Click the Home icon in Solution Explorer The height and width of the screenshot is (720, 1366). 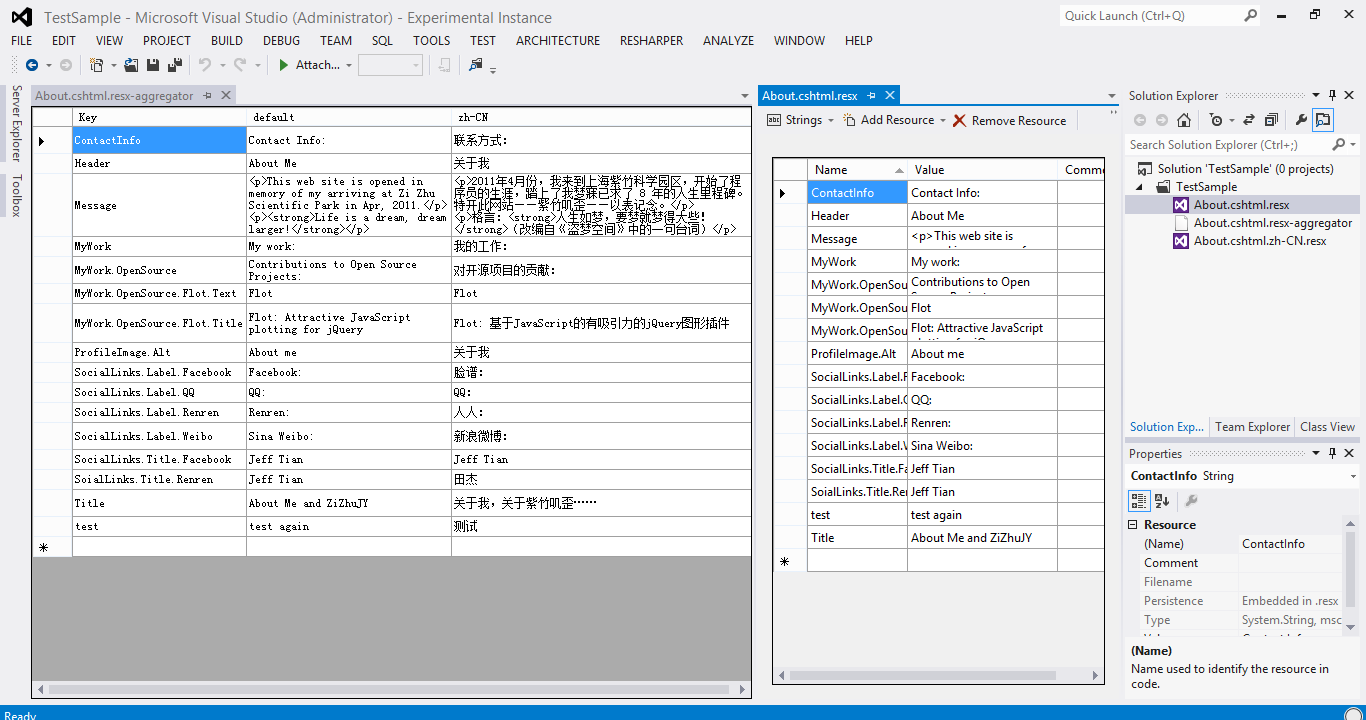pos(1184,120)
